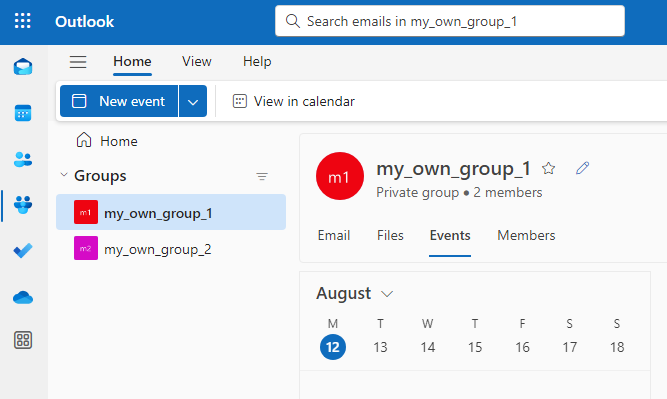Click View in calendar
667x399 pixels.
294,101
